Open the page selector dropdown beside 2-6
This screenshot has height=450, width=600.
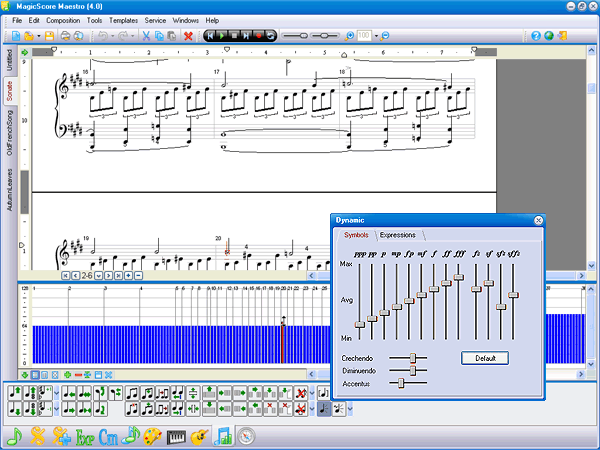tap(98, 276)
